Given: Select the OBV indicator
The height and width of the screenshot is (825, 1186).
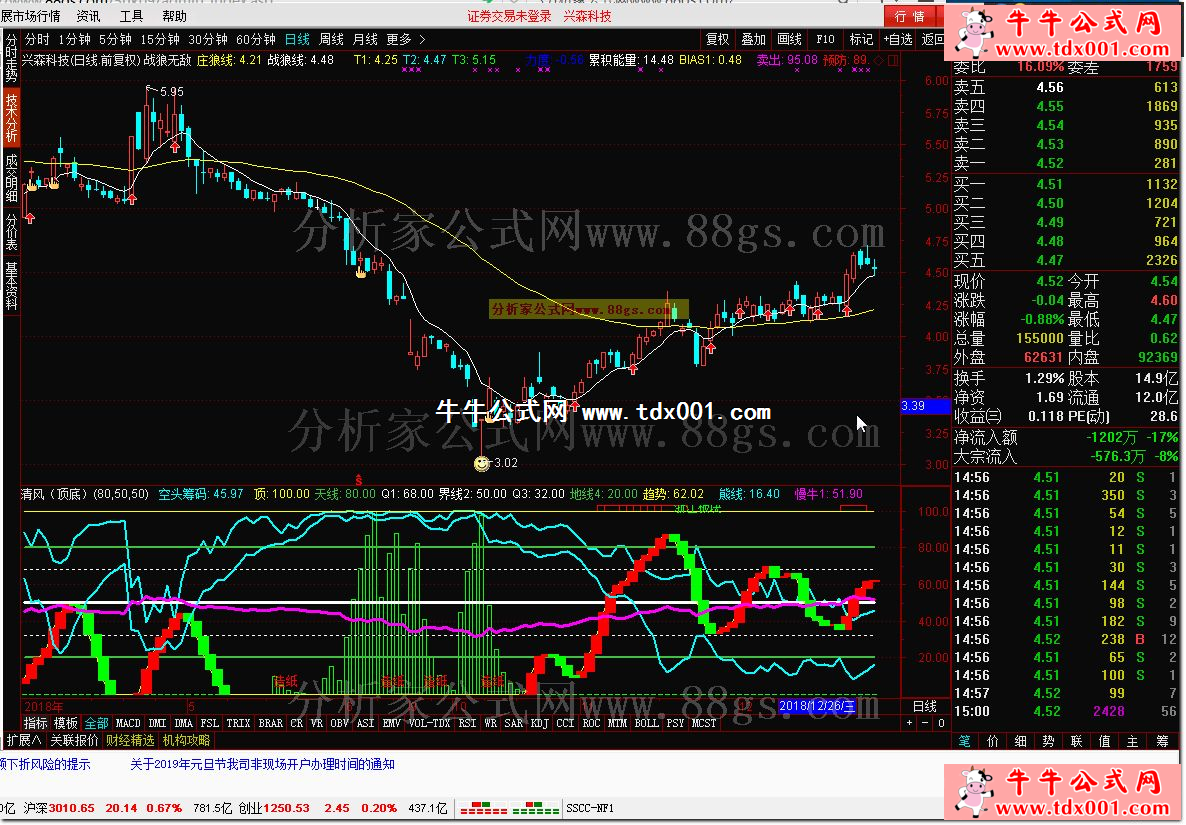Looking at the screenshot, I should pyautogui.click(x=340, y=723).
